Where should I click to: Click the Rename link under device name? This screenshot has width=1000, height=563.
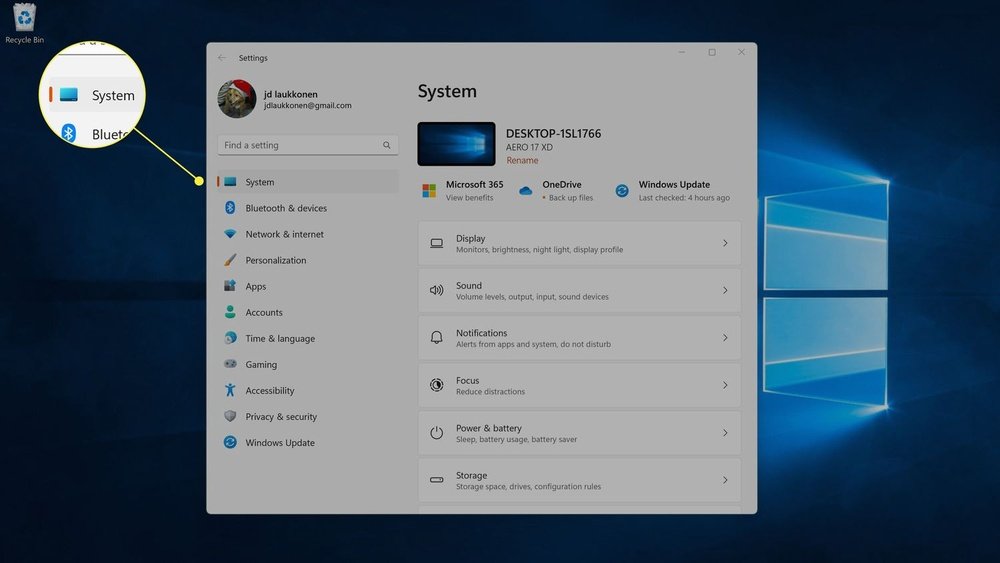tap(522, 160)
